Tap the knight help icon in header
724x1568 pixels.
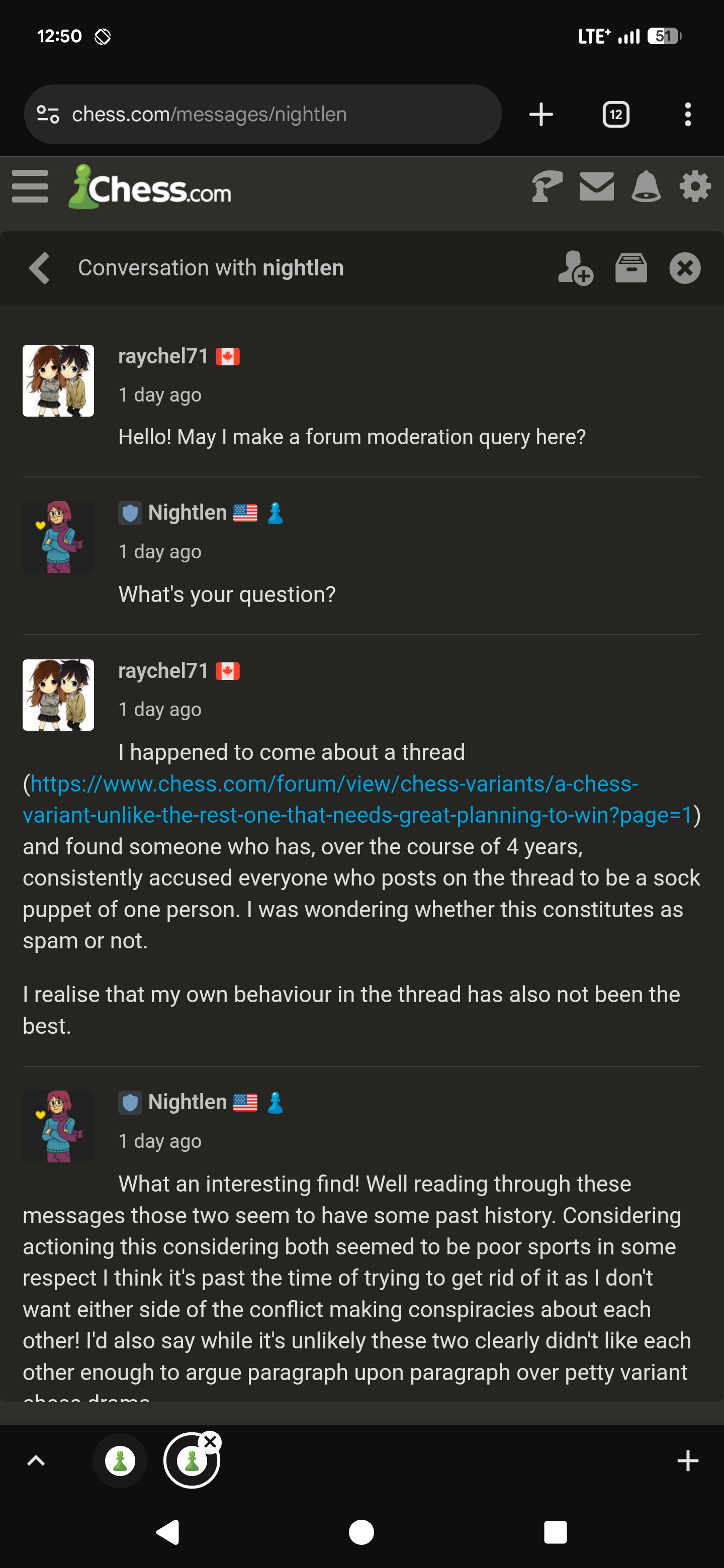tap(546, 186)
